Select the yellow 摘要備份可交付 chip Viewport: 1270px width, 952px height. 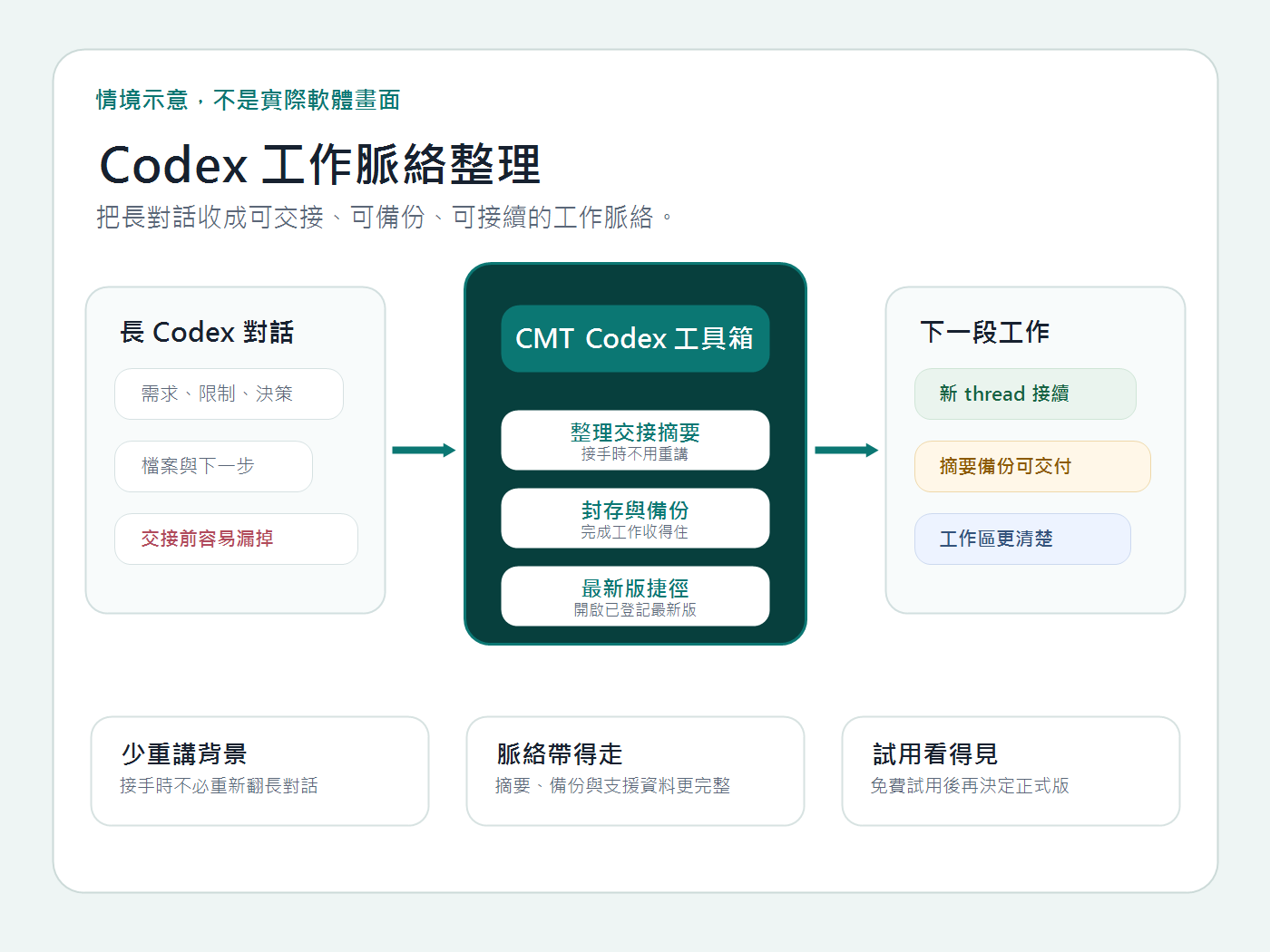tap(1032, 466)
